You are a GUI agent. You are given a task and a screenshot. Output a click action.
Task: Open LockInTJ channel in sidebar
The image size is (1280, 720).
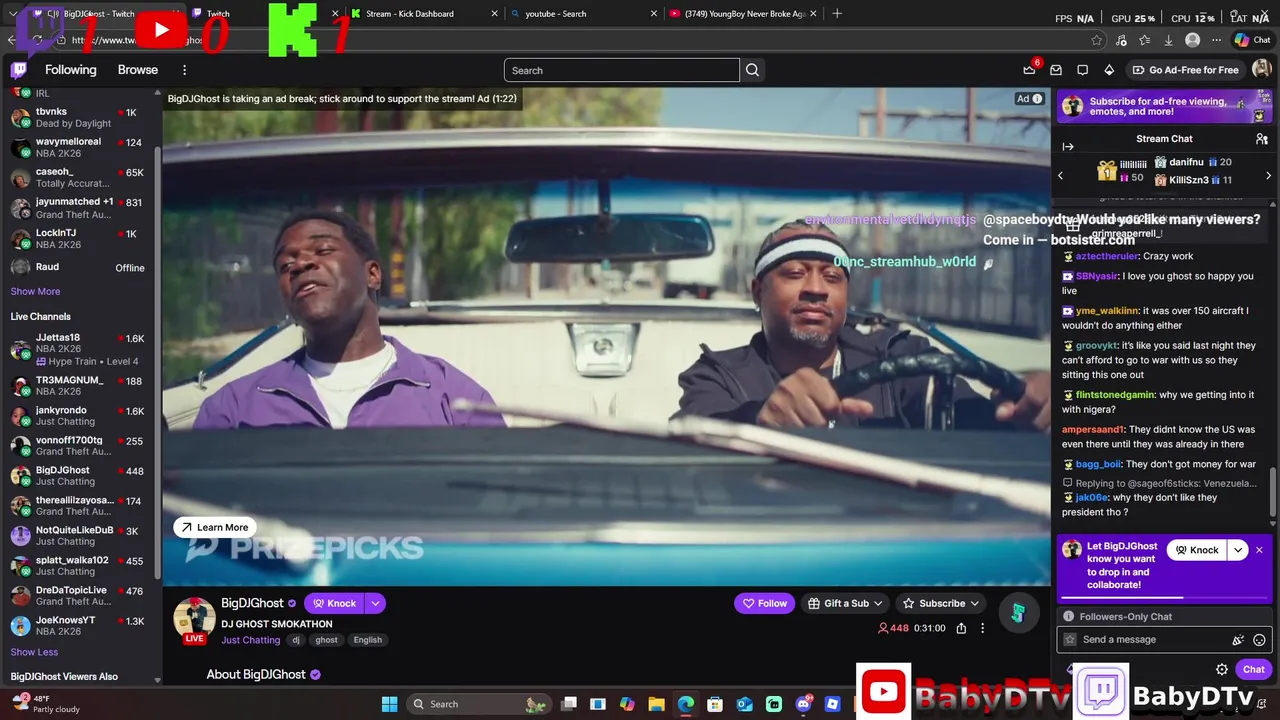(78, 239)
